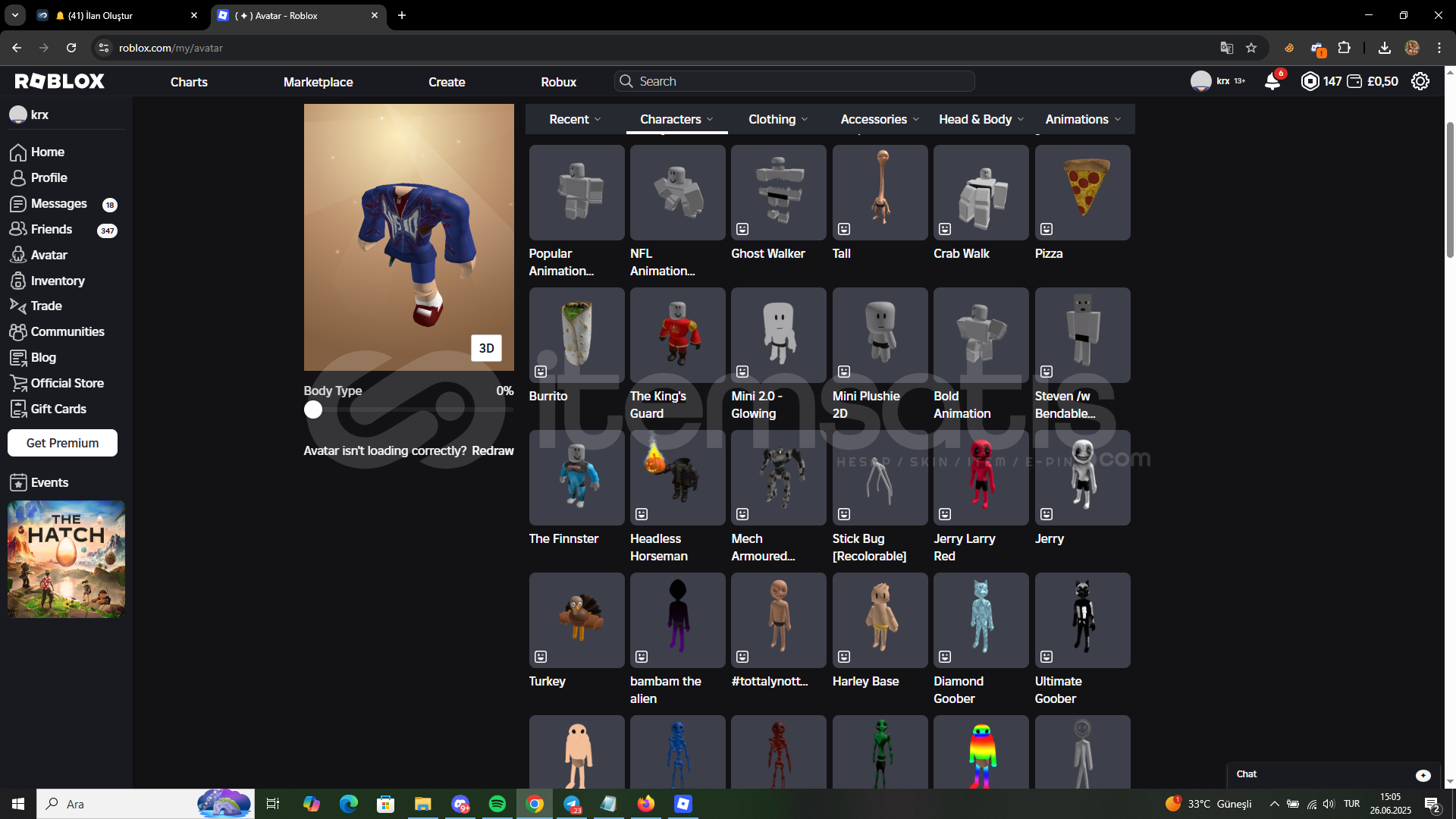Click the Robux balance hexagon icon
Screen dimensions: 1456x819
point(1310,81)
